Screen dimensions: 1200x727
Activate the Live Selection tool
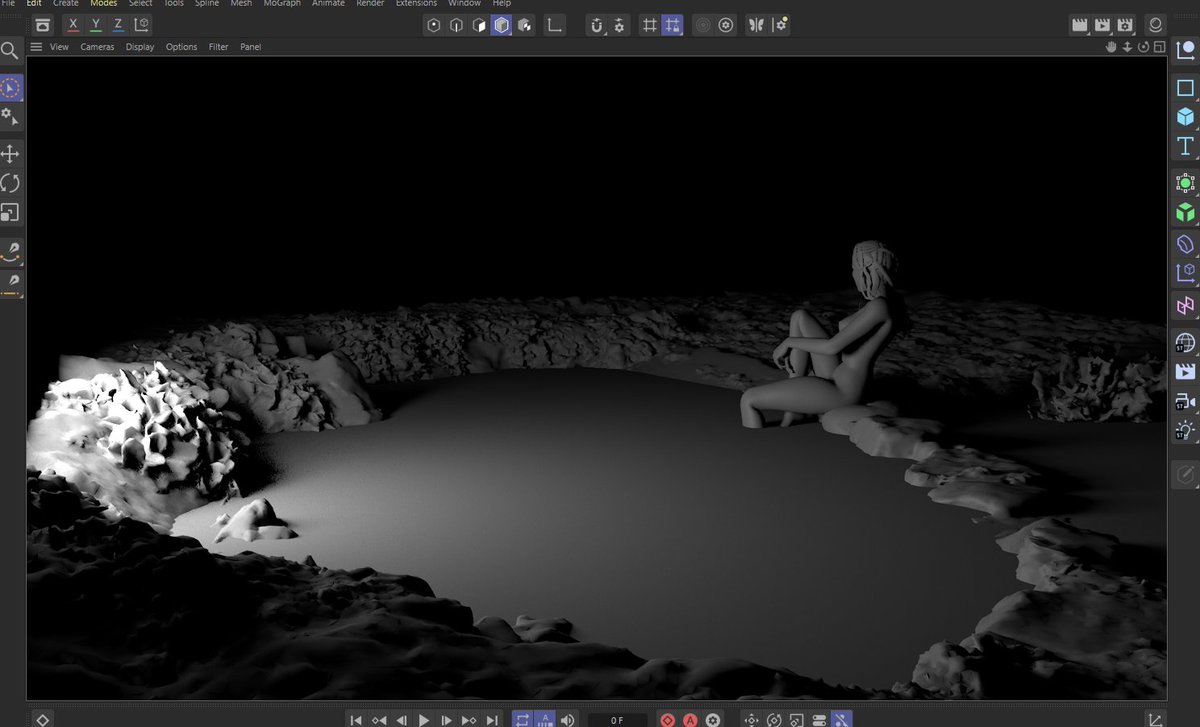coord(10,88)
